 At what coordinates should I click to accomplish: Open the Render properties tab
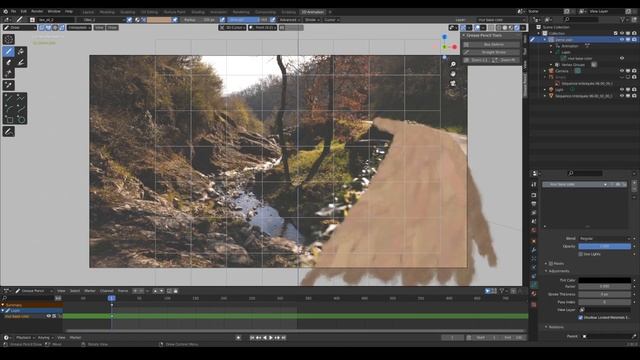[x=533, y=195]
